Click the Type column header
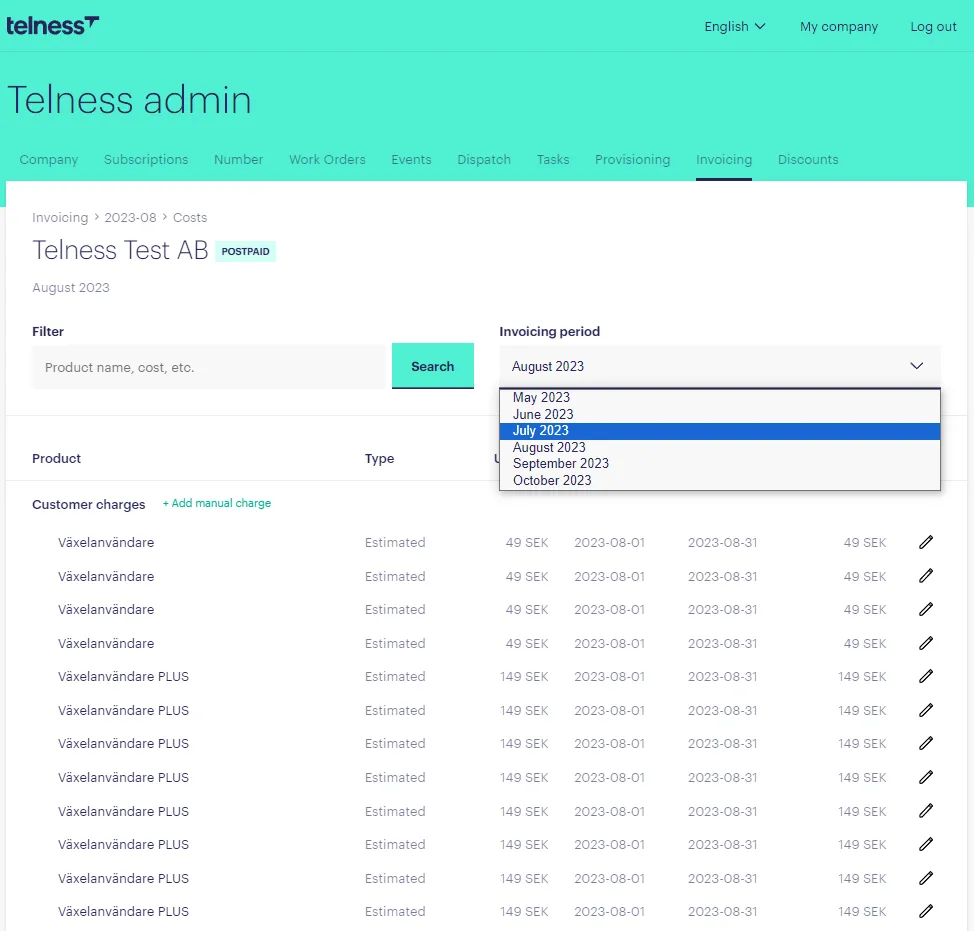Screen dimensions: 974x931 point(380,458)
